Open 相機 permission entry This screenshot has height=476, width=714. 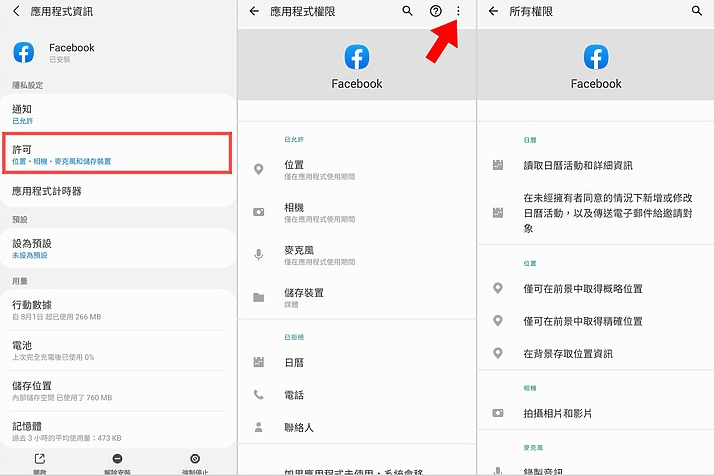[357, 212]
